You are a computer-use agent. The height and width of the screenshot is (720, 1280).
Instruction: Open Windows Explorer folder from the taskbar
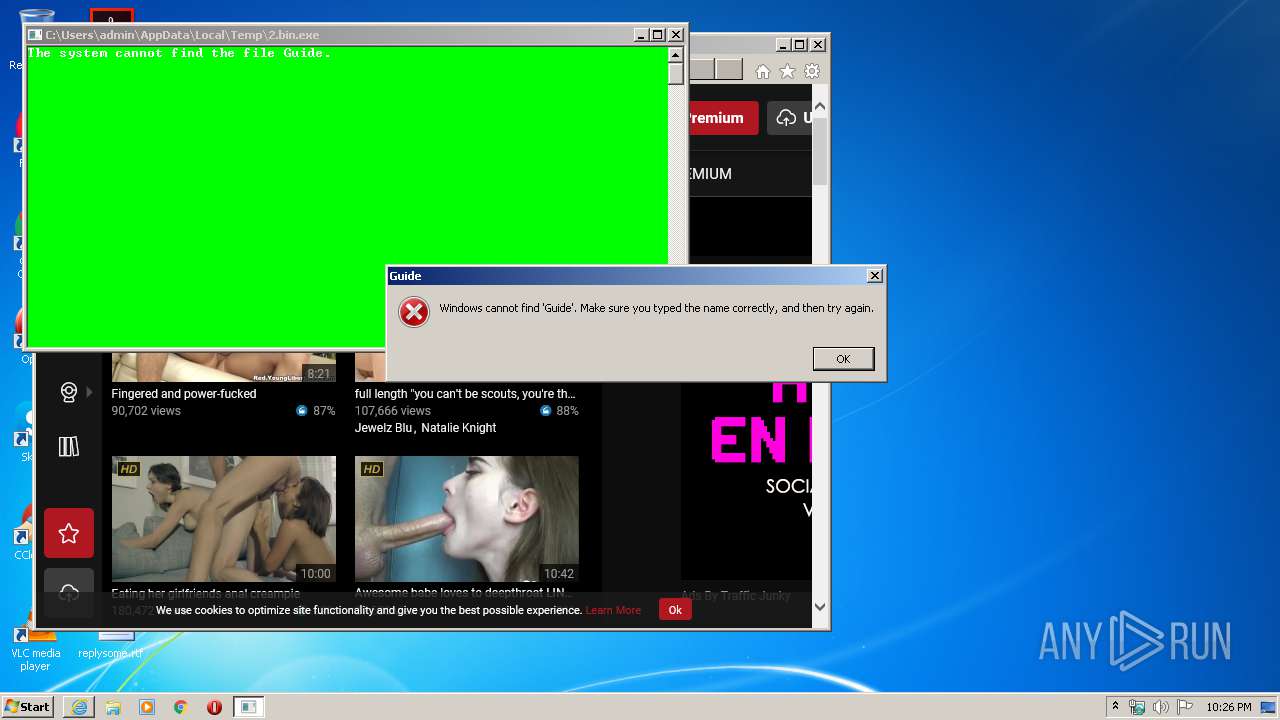113,707
